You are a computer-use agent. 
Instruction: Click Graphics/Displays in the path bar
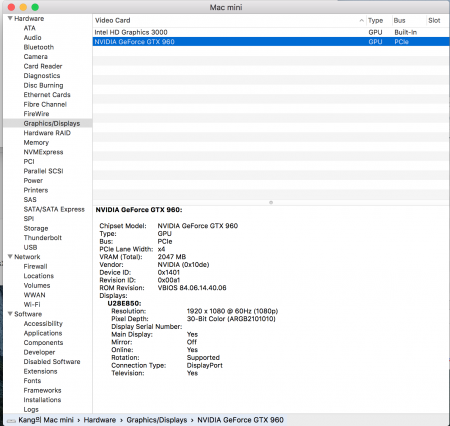(157, 420)
